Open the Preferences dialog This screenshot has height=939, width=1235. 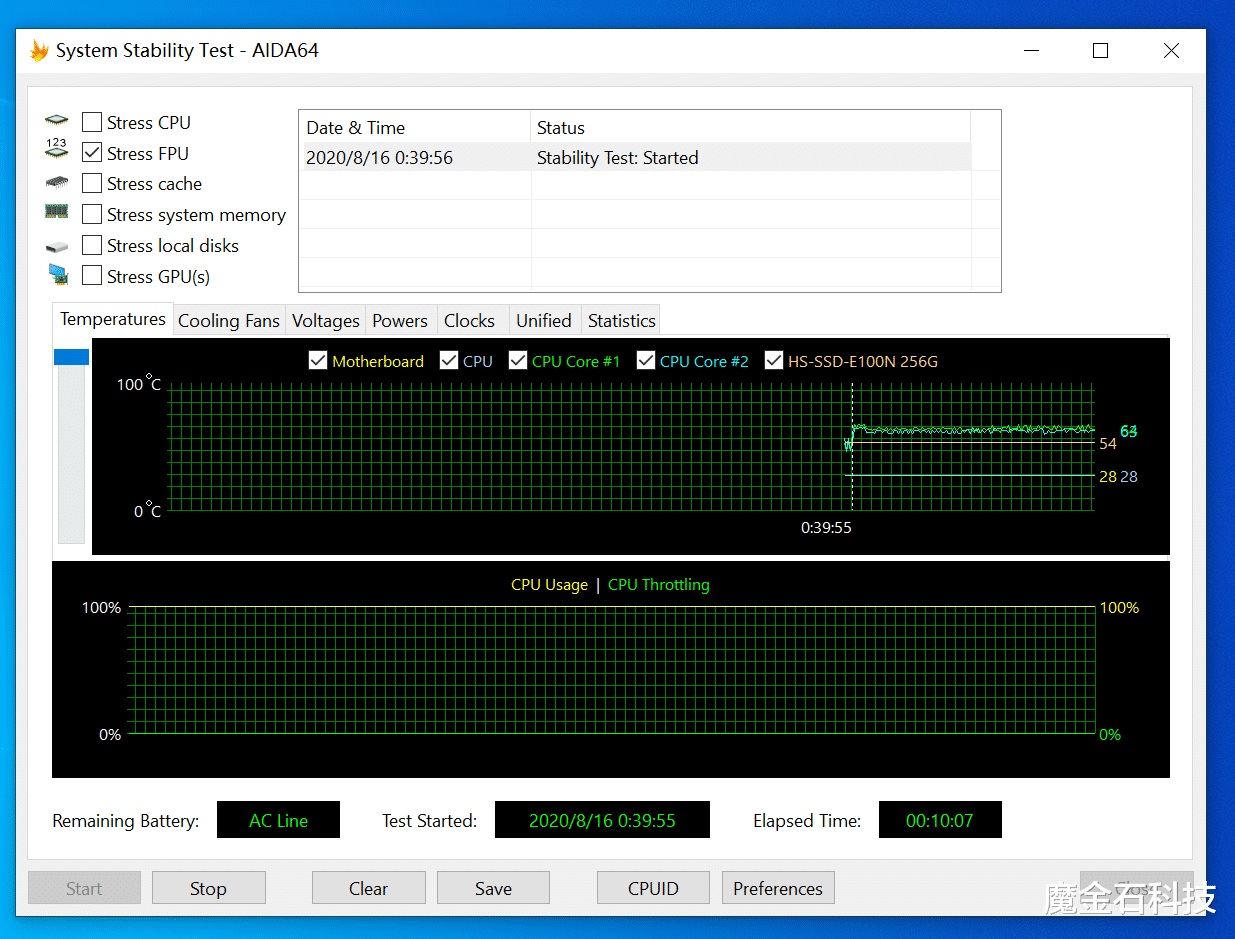click(x=778, y=888)
